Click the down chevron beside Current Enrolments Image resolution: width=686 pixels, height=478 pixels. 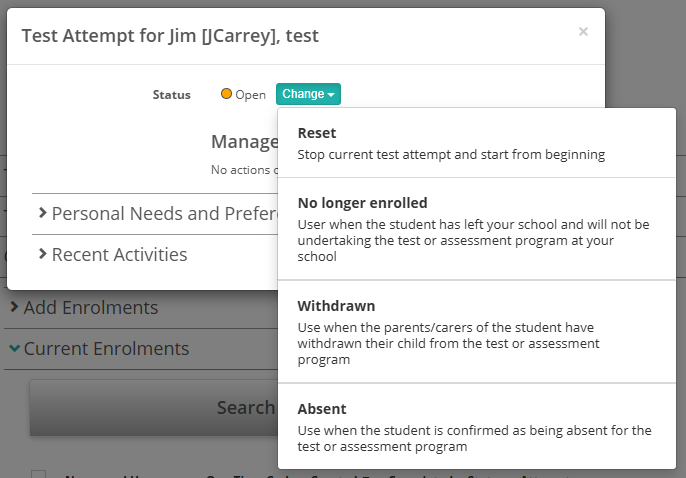(x=14, y=349)
